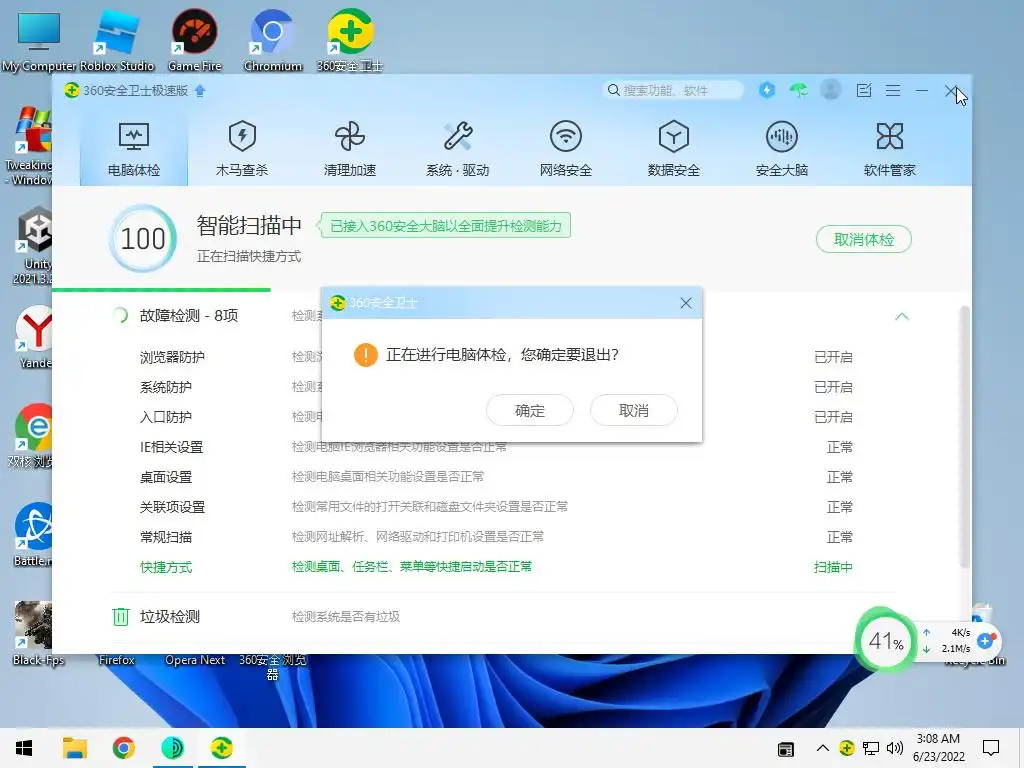Select the 浏览器防护 row
Viewport: 1024px width, 768px height.
click(495, 357)
